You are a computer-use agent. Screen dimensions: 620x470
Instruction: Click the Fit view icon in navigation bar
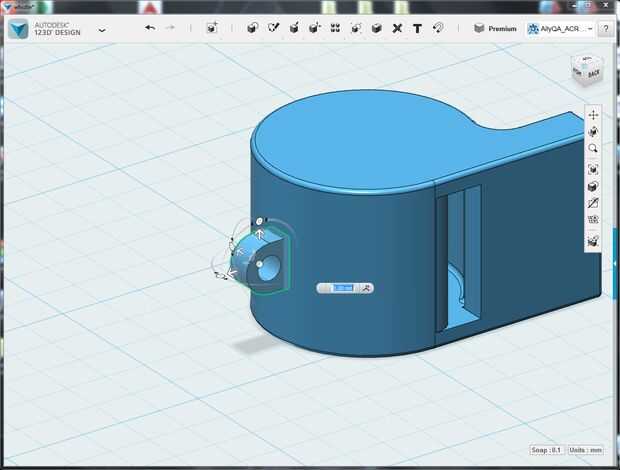click(x=593, y=169)
